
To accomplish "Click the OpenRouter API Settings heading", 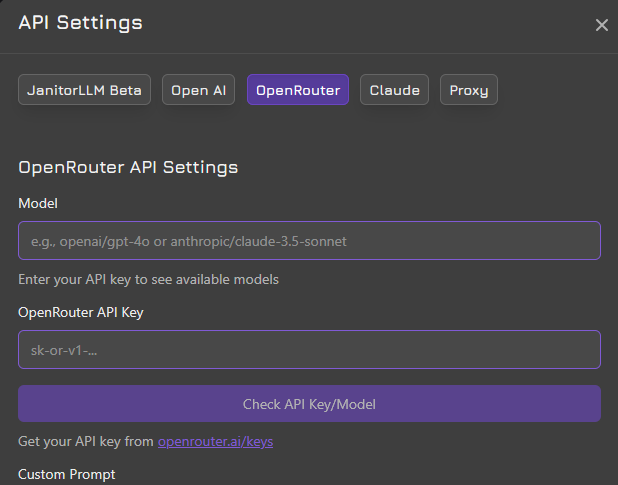I will (x=128, y=167).
